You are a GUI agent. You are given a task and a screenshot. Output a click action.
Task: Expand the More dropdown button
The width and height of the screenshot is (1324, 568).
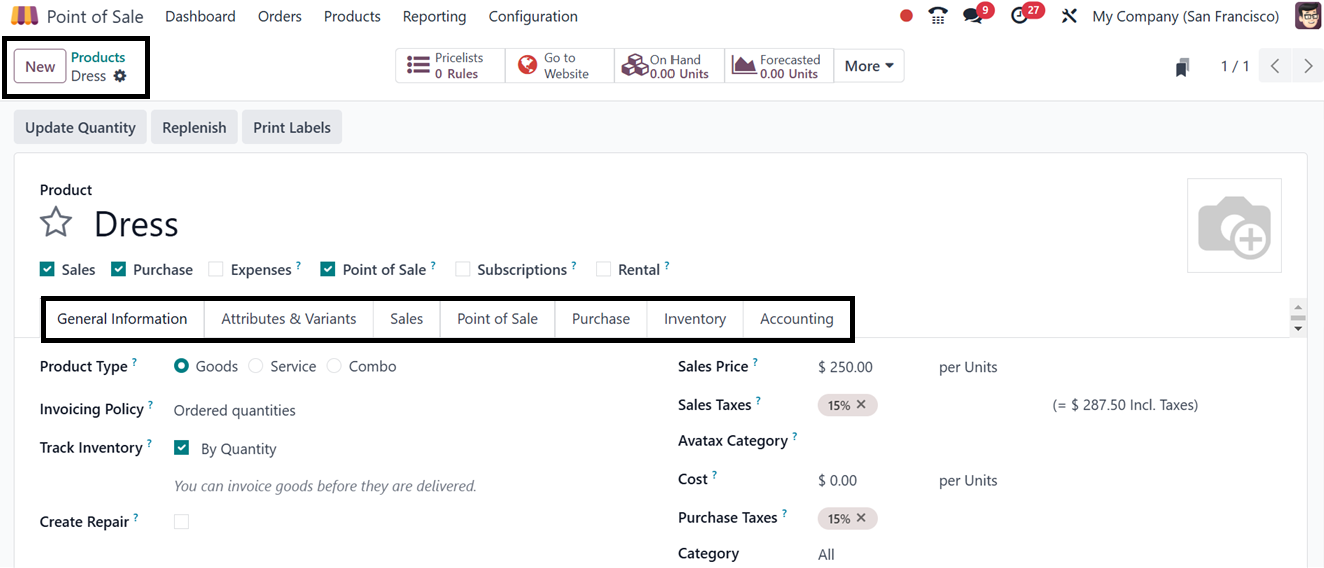point(868,66)
